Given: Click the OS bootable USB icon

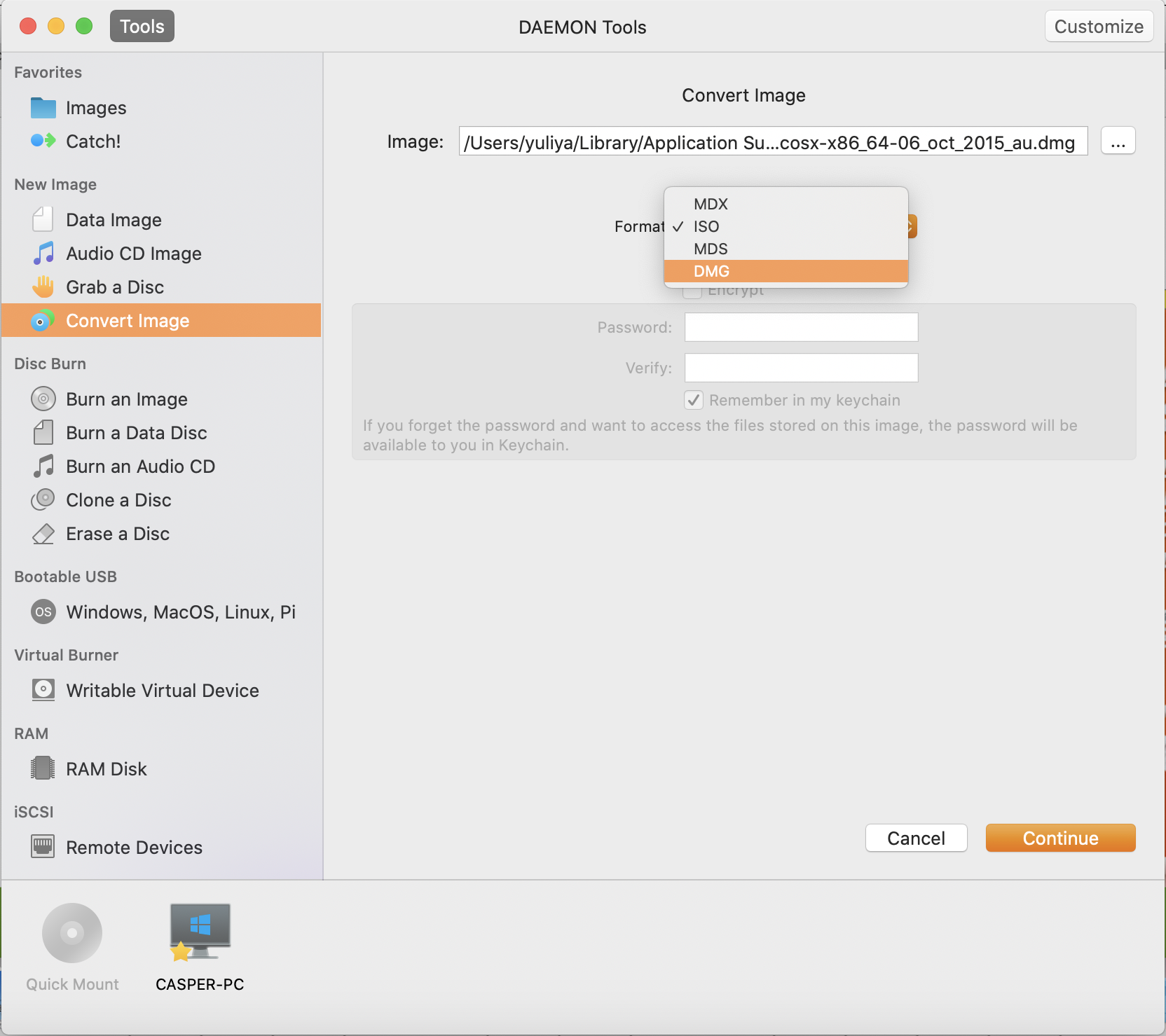Looking at the screenshot, I should coord(43,612).
